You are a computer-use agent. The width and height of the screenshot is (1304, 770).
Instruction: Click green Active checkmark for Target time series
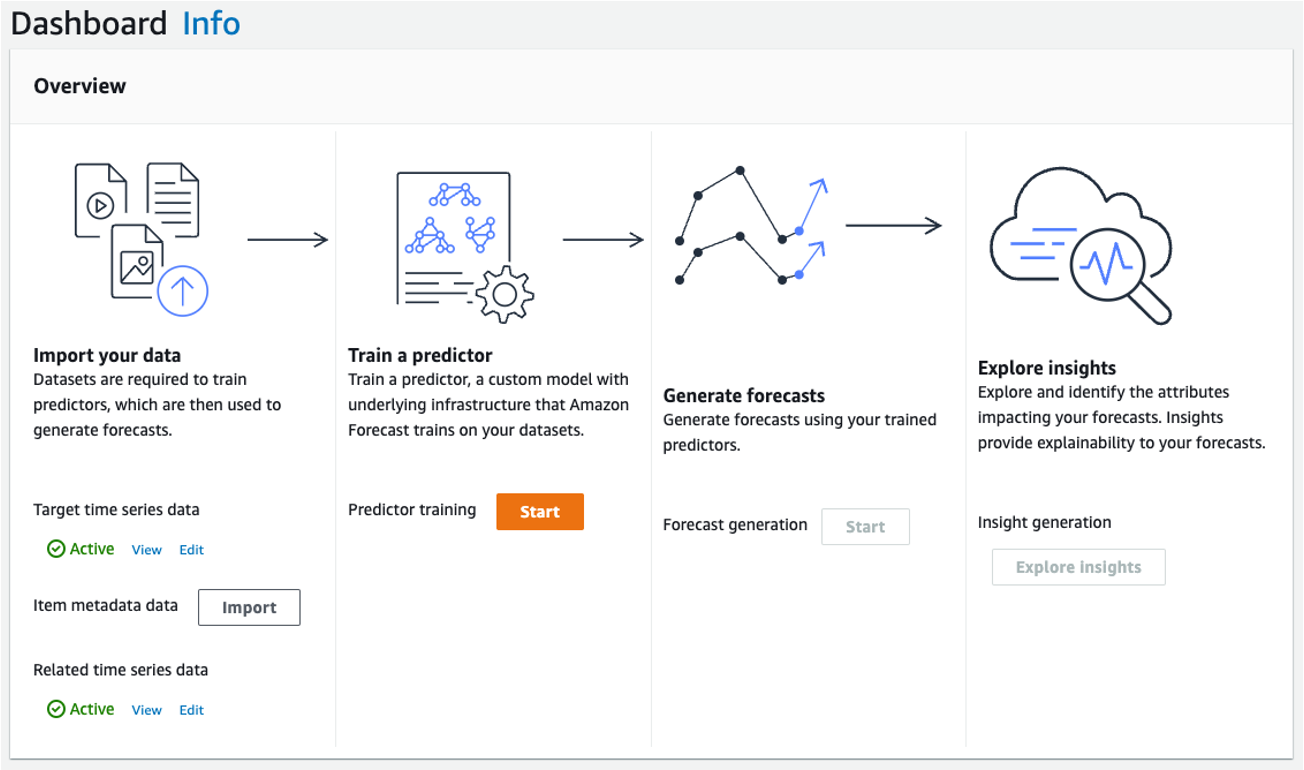click(x=56, y=549)
